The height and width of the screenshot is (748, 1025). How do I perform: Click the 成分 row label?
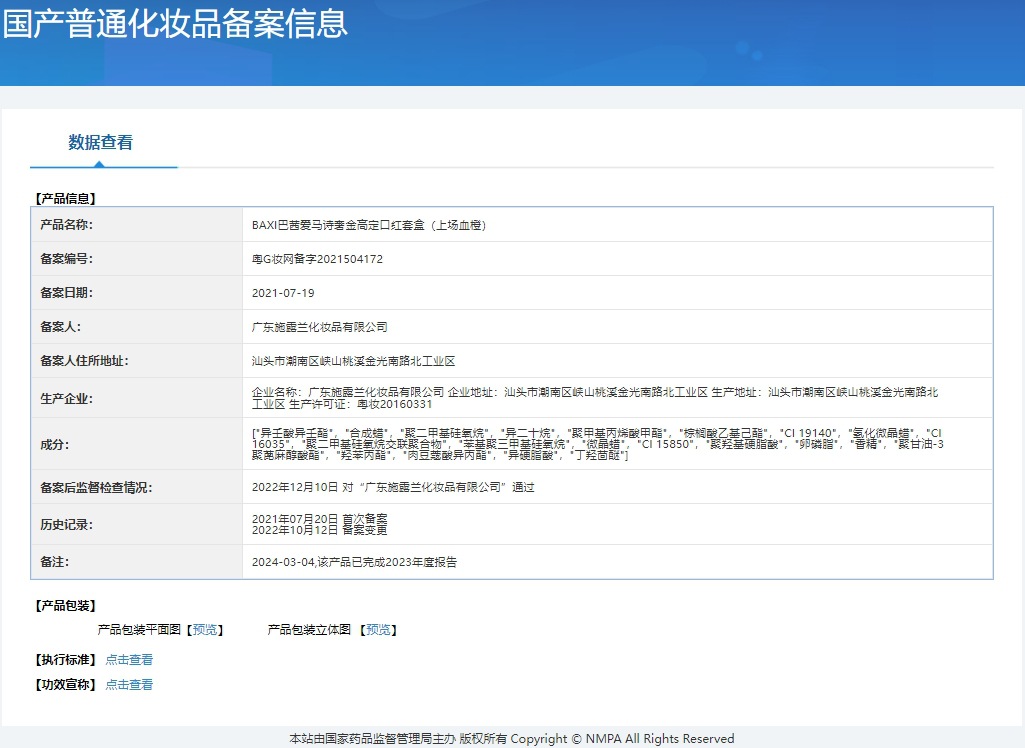(x=55, y=445)
